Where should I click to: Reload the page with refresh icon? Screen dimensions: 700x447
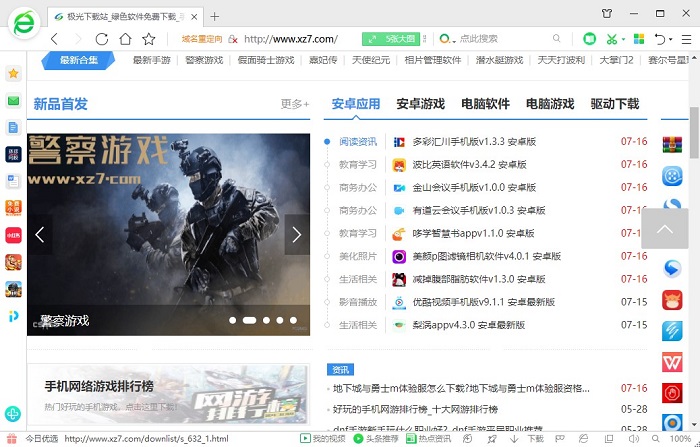102,39
